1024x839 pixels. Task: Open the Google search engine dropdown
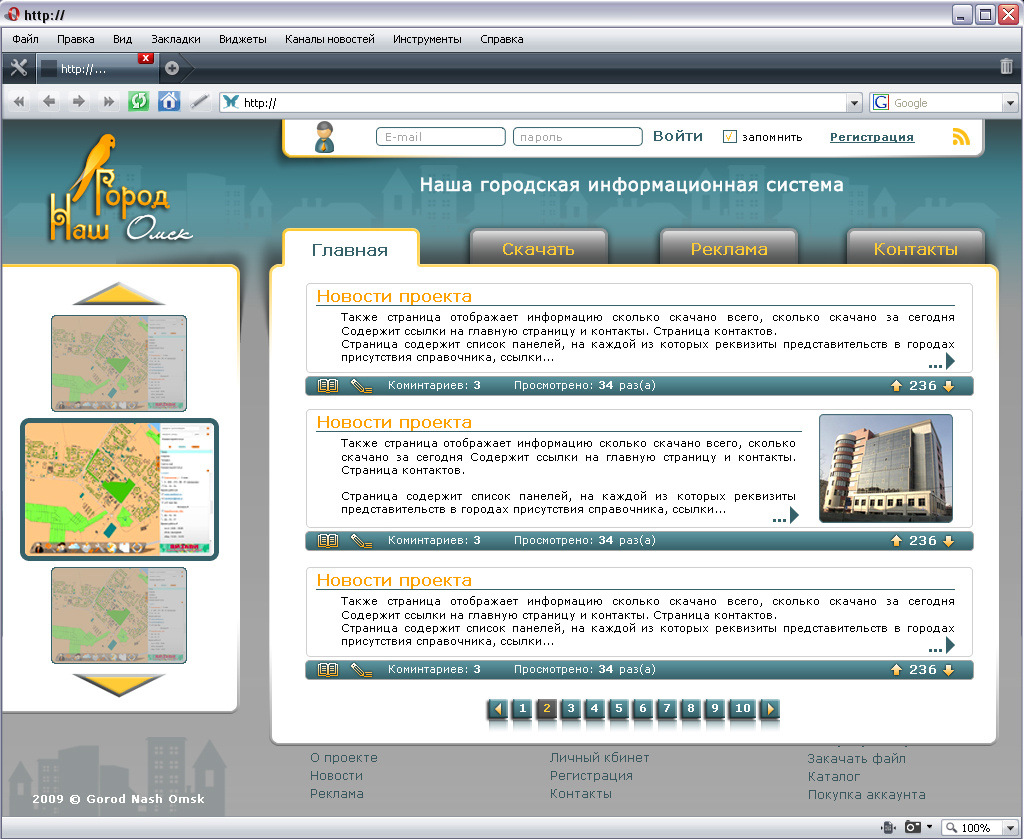(1010, 103)
